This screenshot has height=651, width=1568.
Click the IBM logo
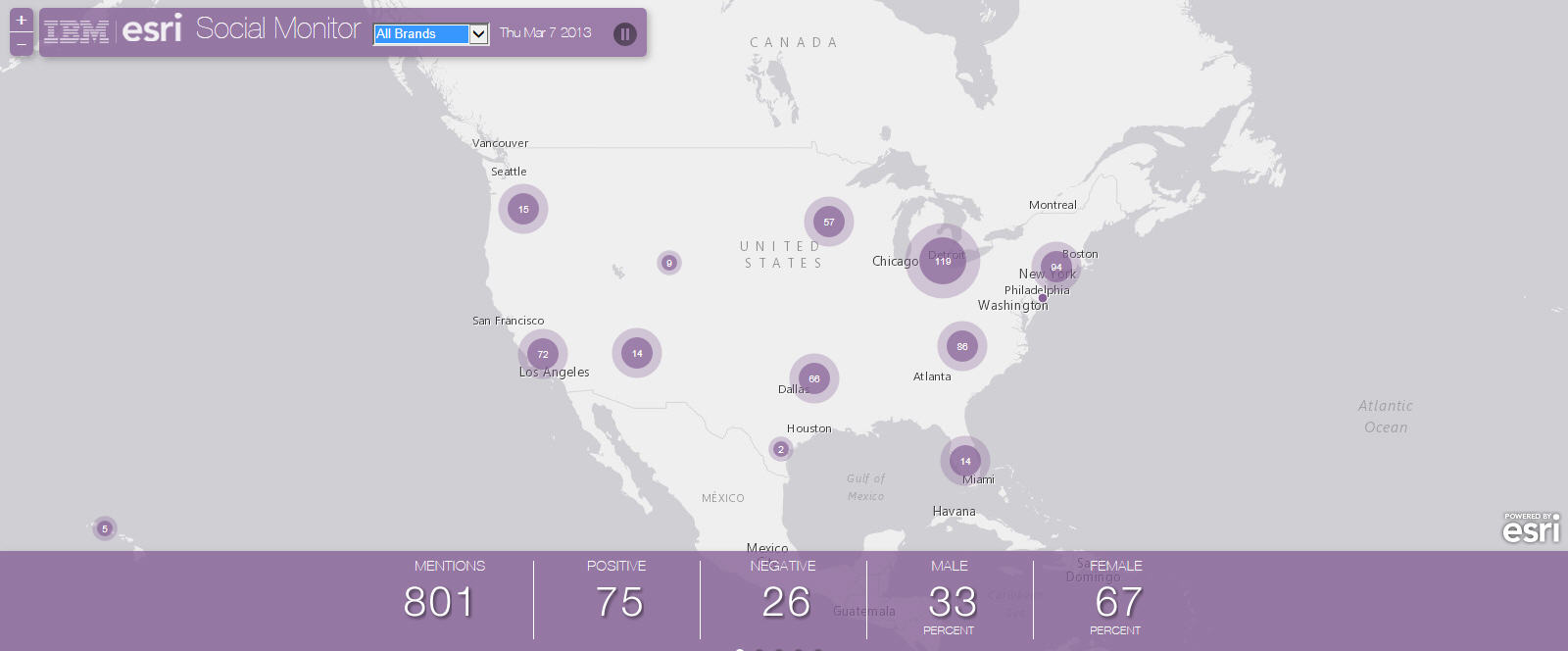coord(76,32)
